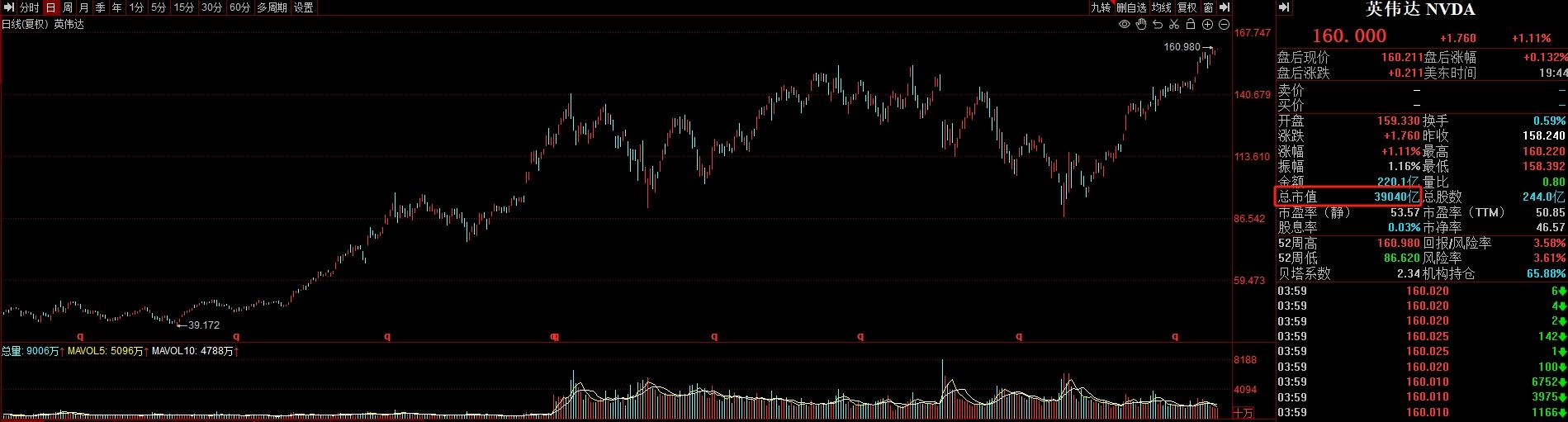Switch to the 分时 intraday tab
The width and height of the screenshot is (1568, 422).
coord(29,7)
